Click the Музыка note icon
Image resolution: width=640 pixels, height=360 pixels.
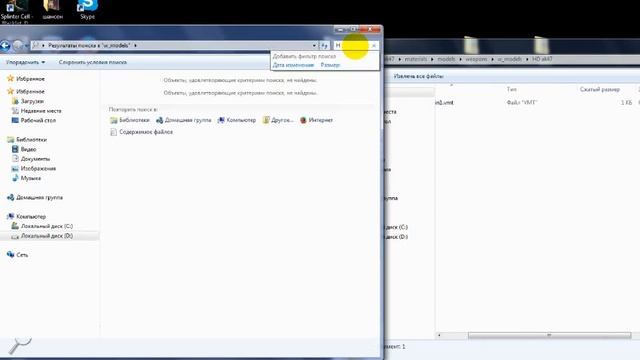pos(15,178)
